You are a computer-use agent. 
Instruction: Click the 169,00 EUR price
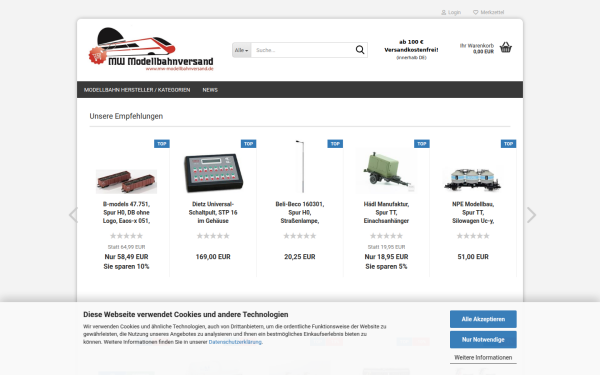coord(213,257)
